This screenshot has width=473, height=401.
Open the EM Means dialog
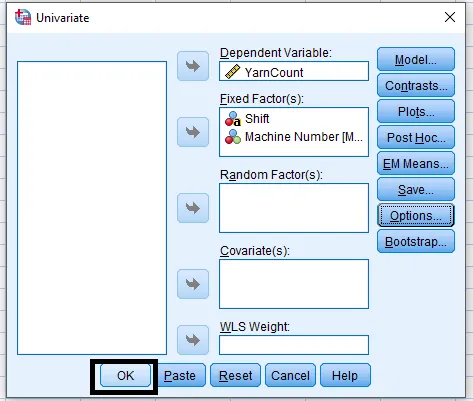(416, 163)
